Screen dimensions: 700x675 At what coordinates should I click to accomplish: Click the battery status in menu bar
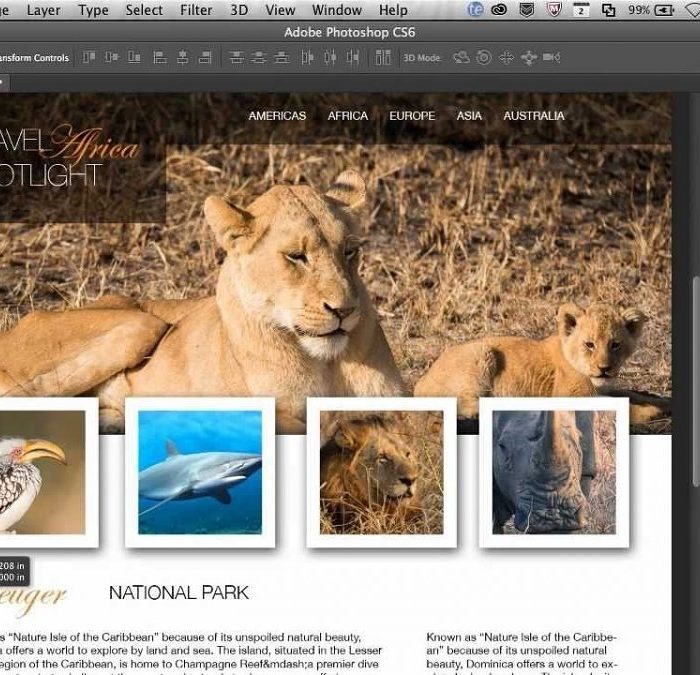pyautogui.click(x=649, y=10)
